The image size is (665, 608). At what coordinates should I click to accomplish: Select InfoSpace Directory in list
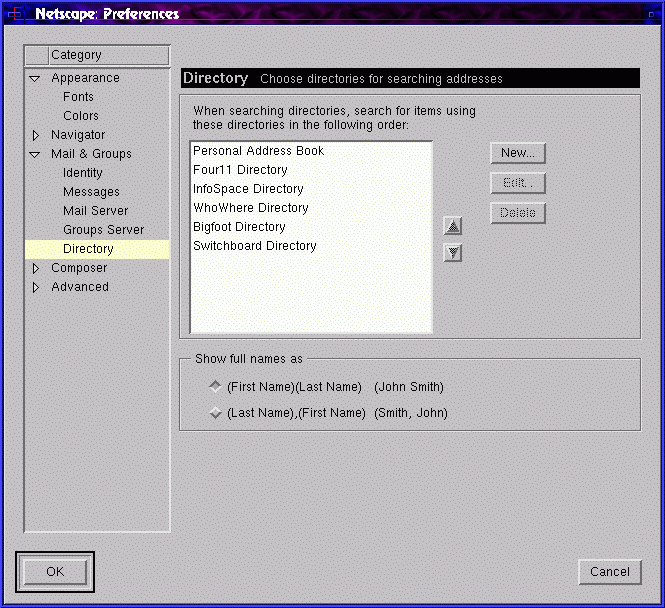click(x=311, y=189)
